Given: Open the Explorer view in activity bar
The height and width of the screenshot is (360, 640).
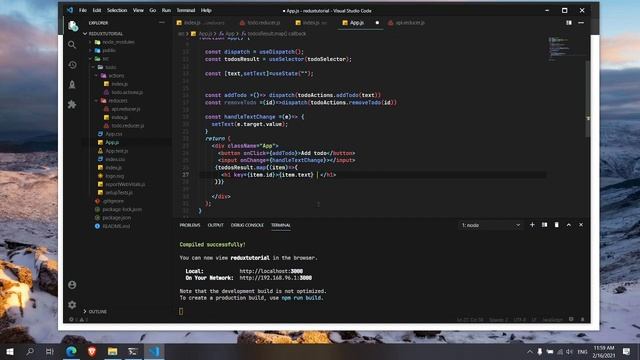Looking at the screenshot, I should click(73, 26).
